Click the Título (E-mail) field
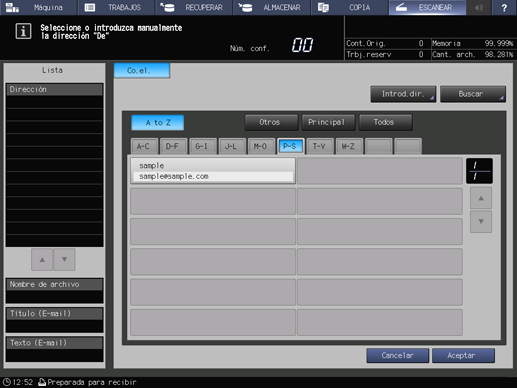The width and height of the screenshot is (517, 388). [54, 320]
